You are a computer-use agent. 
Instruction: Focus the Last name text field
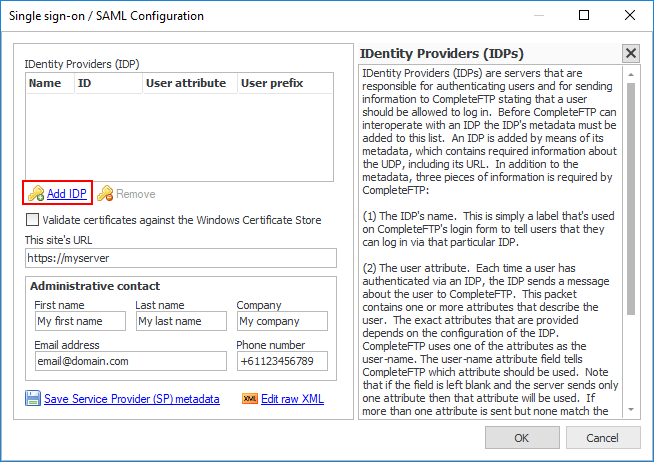pyautogui.click(x=181, y=321)
